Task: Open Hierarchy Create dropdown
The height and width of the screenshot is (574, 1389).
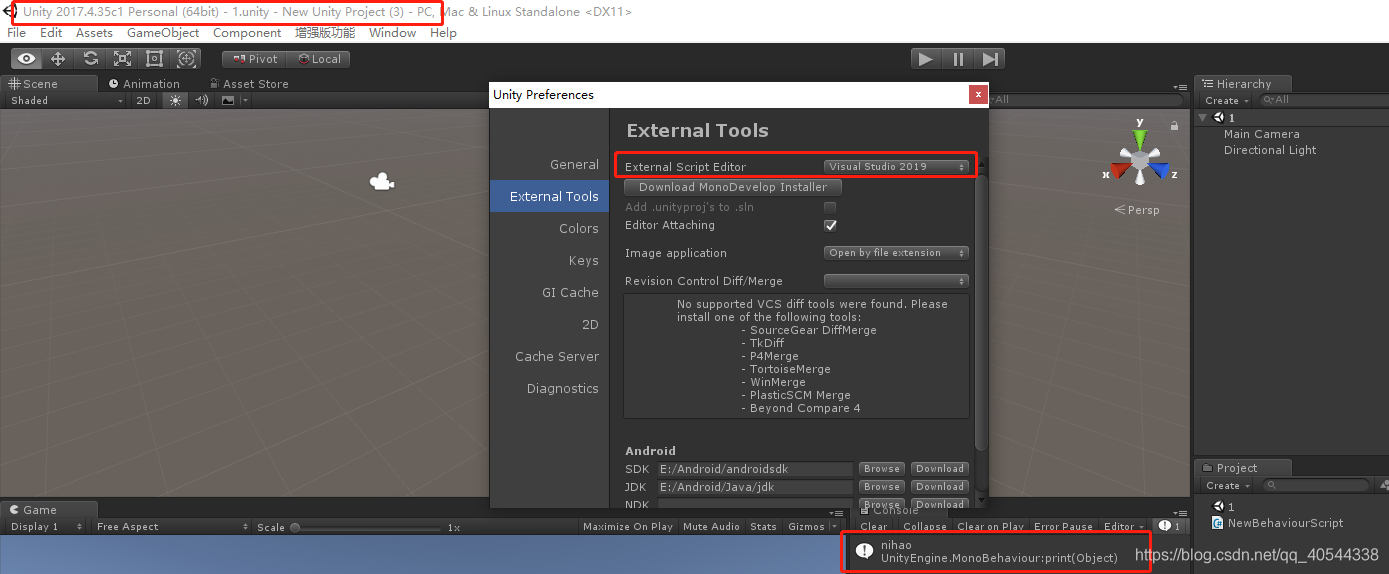Action: (x=1227, y=100)
